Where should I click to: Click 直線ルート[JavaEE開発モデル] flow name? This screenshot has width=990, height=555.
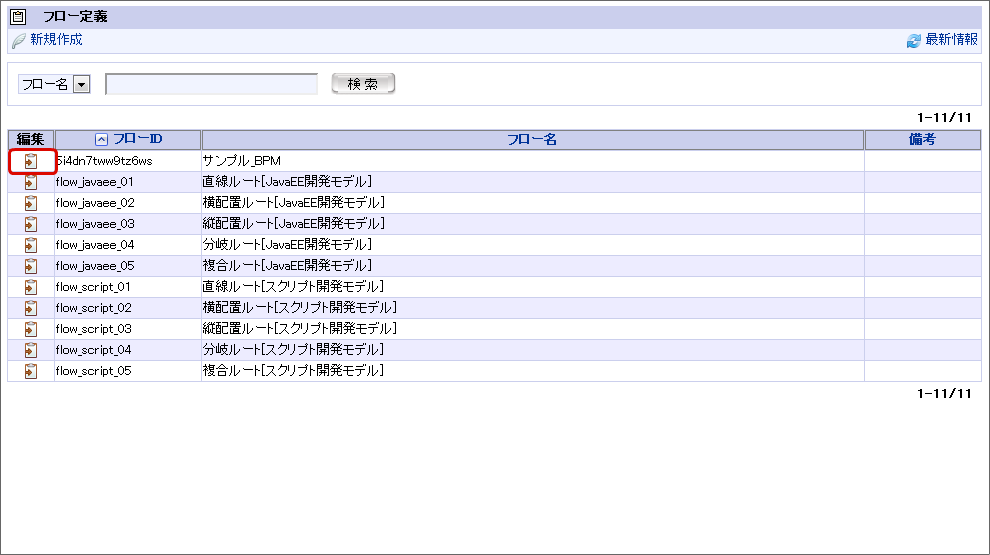[x=287, y=182]
